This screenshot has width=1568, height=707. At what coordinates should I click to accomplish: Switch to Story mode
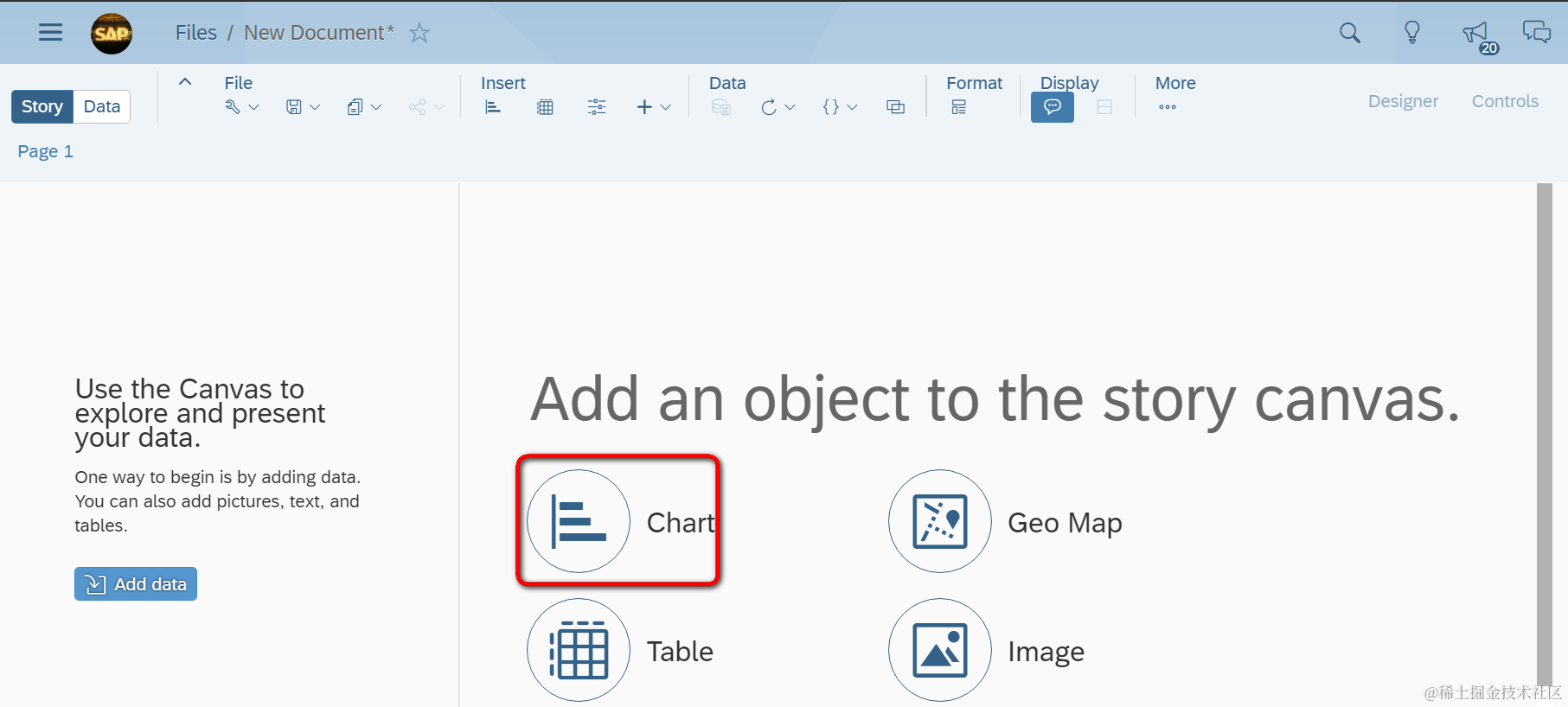click(x=42, y=106)
